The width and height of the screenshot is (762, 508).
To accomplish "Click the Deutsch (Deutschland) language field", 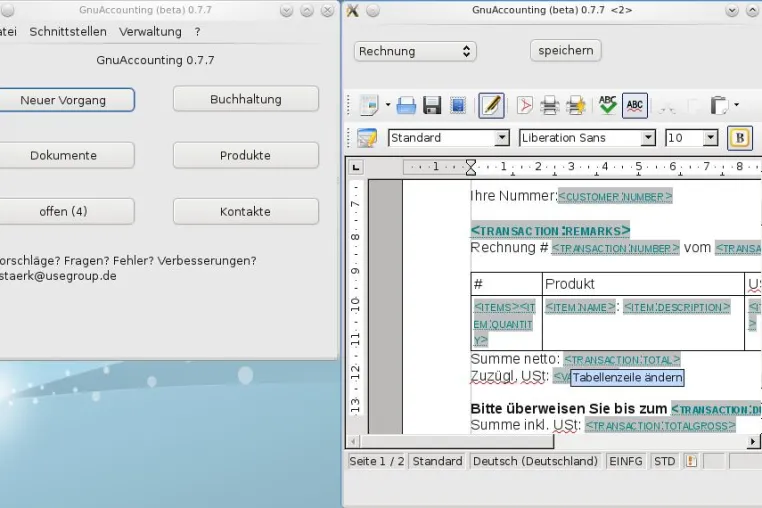I will tap(535, 461).
